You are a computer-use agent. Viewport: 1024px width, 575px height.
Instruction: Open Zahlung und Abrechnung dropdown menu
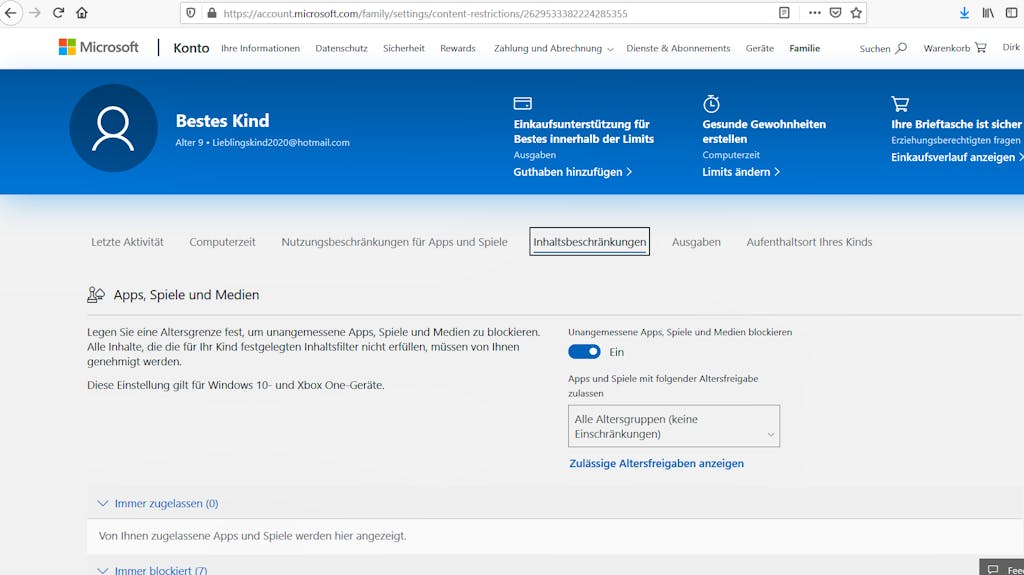pyautogui.click(x=553, y=48)
